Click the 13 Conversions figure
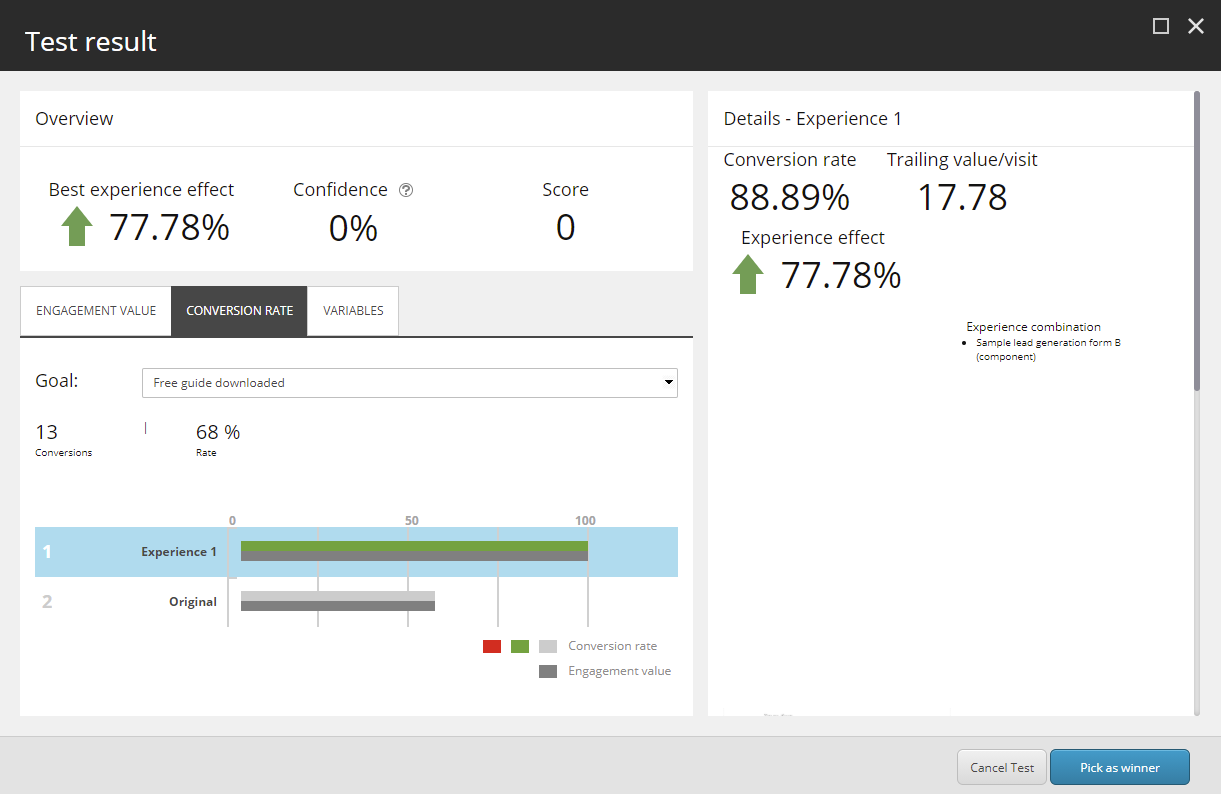This screenshot has width=1221, height=794. [x=47, y=432]
